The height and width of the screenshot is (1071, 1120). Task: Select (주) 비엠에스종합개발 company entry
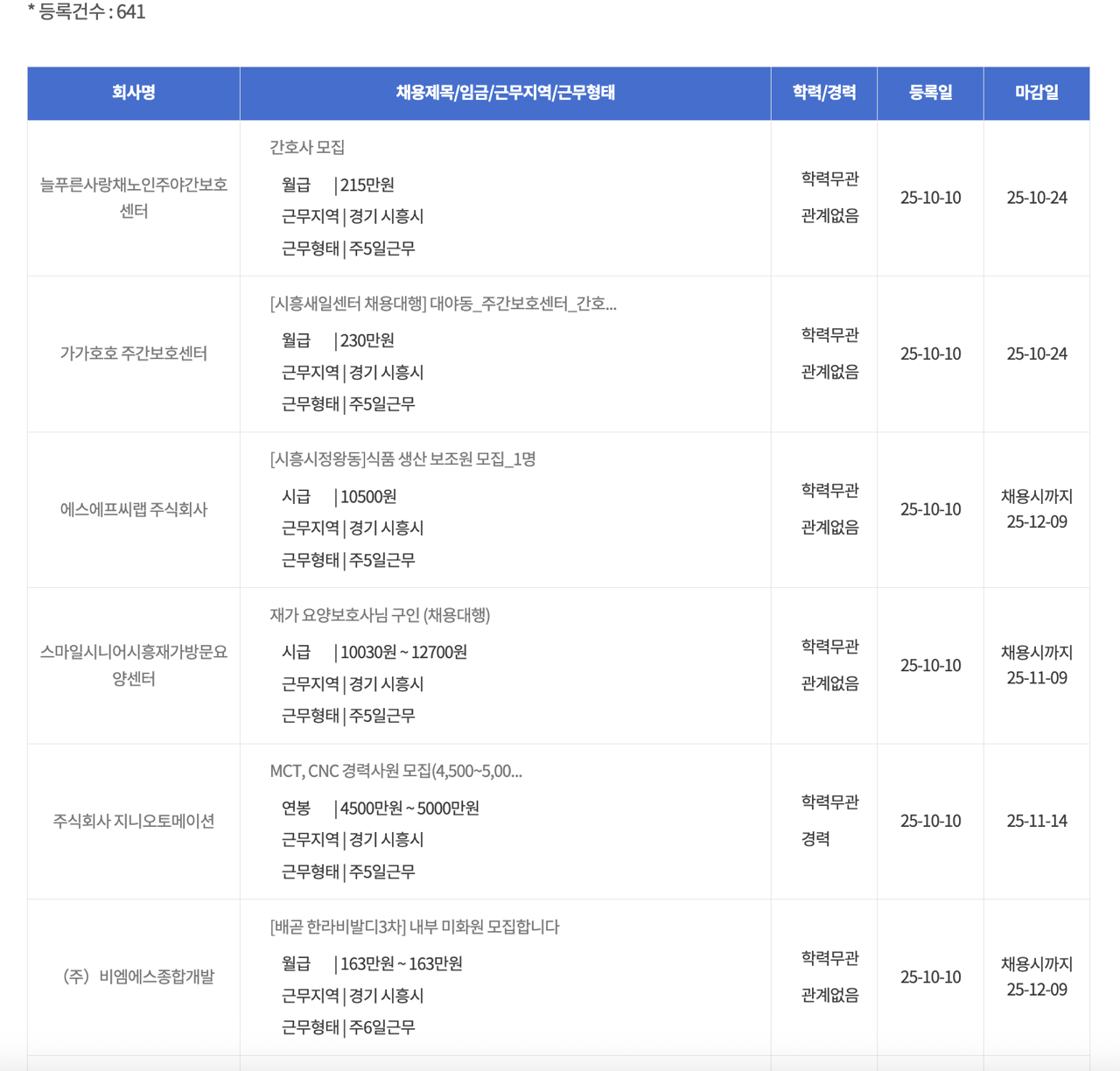[x=133, y=976]
